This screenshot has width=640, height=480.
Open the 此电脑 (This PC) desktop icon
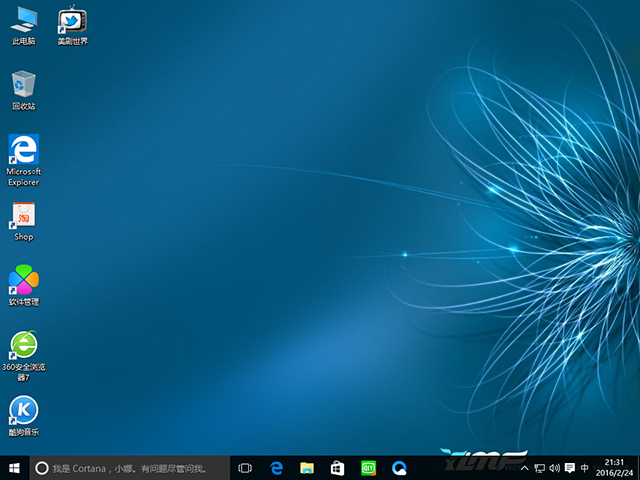(x=23, y=20)
